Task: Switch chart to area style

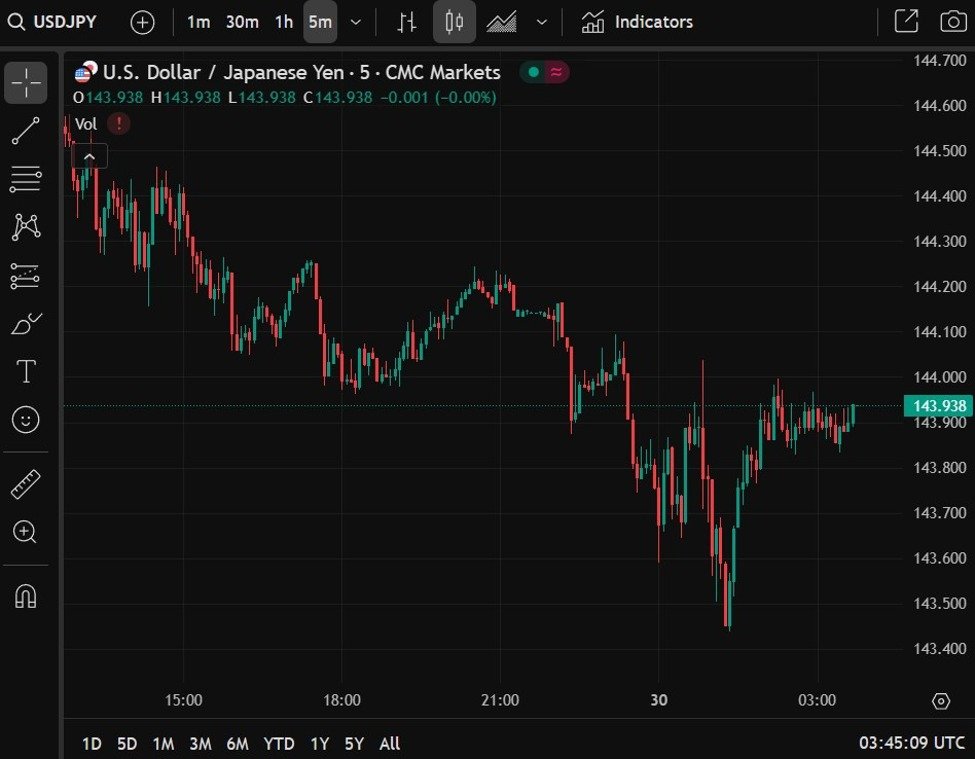Action: click(x=501, y=21)
